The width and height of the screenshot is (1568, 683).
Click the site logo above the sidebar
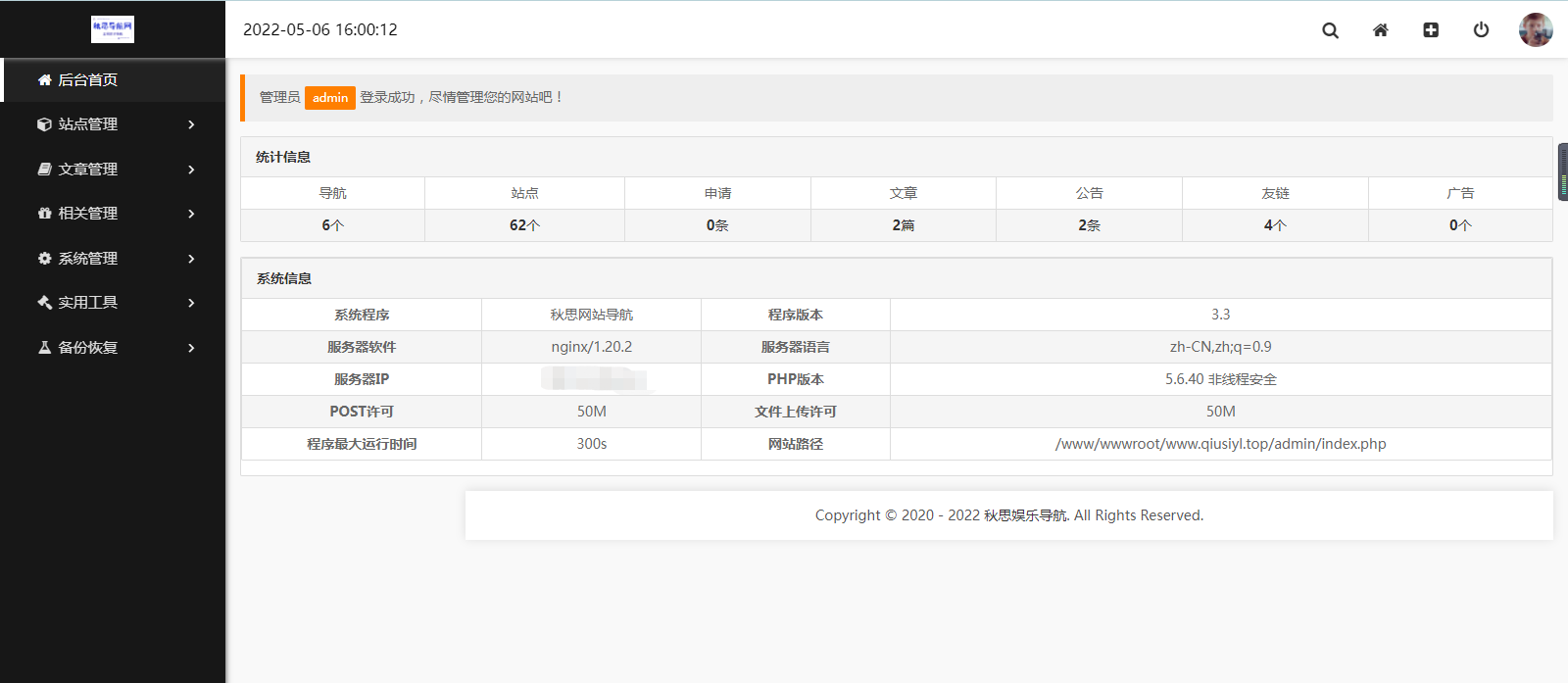tap(113, 29)
